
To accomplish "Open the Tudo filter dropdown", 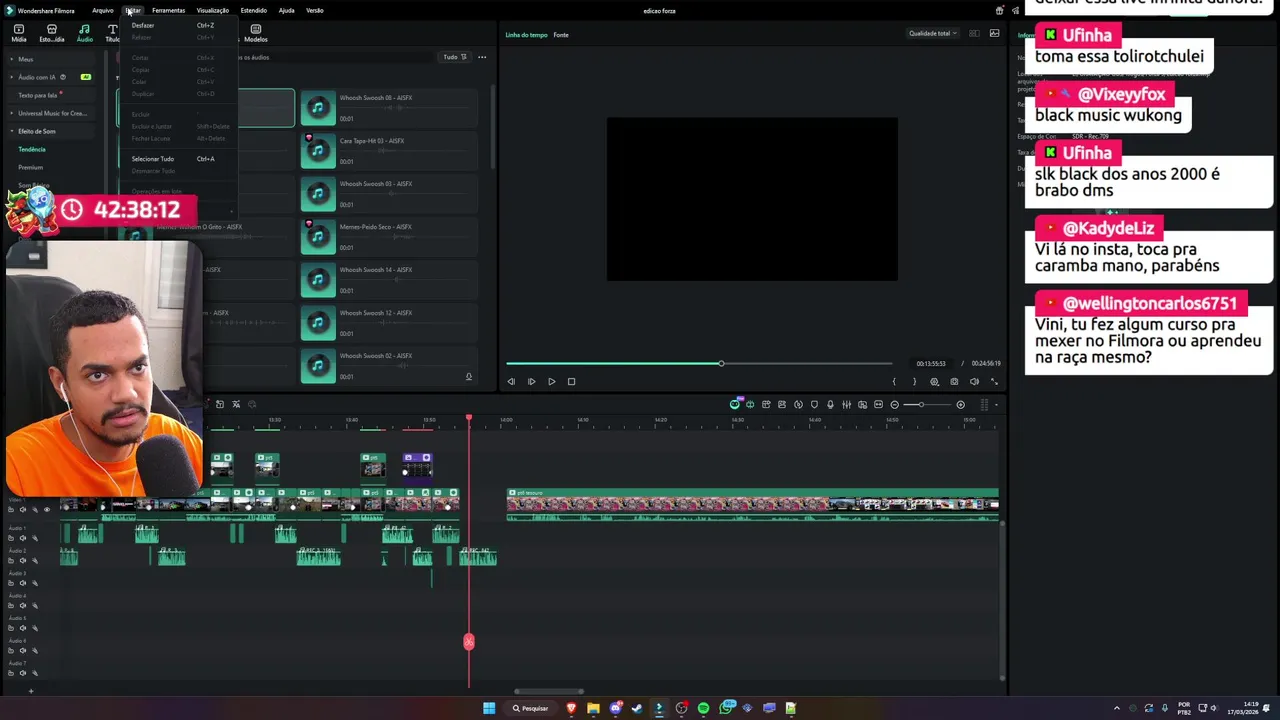I will click(x=455, y=57).
